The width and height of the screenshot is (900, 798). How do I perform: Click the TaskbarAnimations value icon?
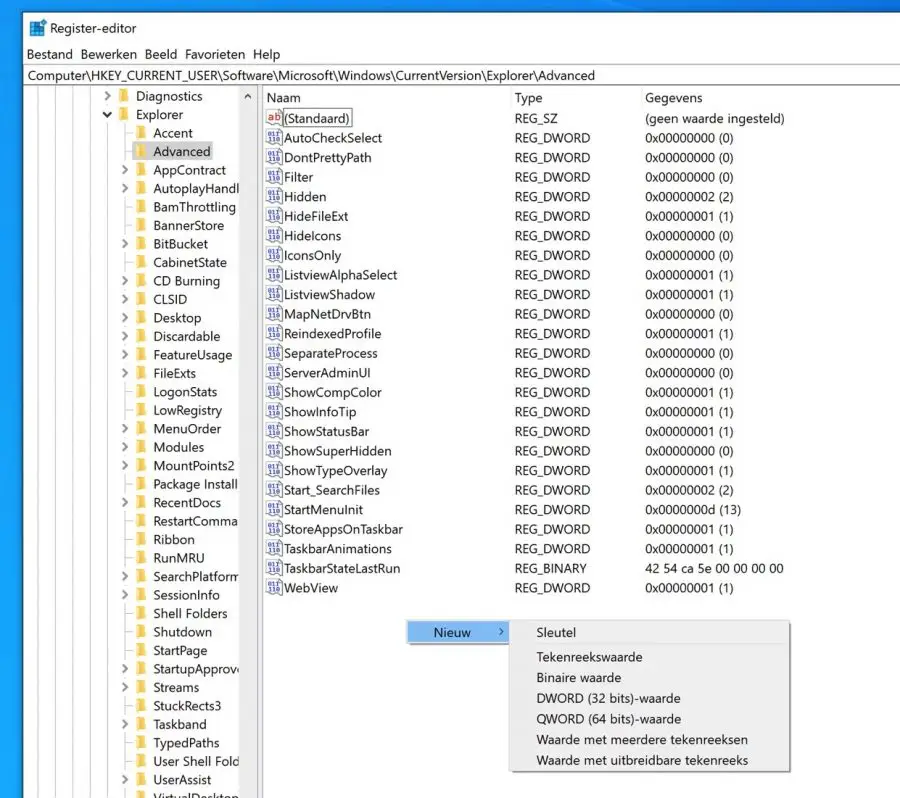tap(274, 548)
